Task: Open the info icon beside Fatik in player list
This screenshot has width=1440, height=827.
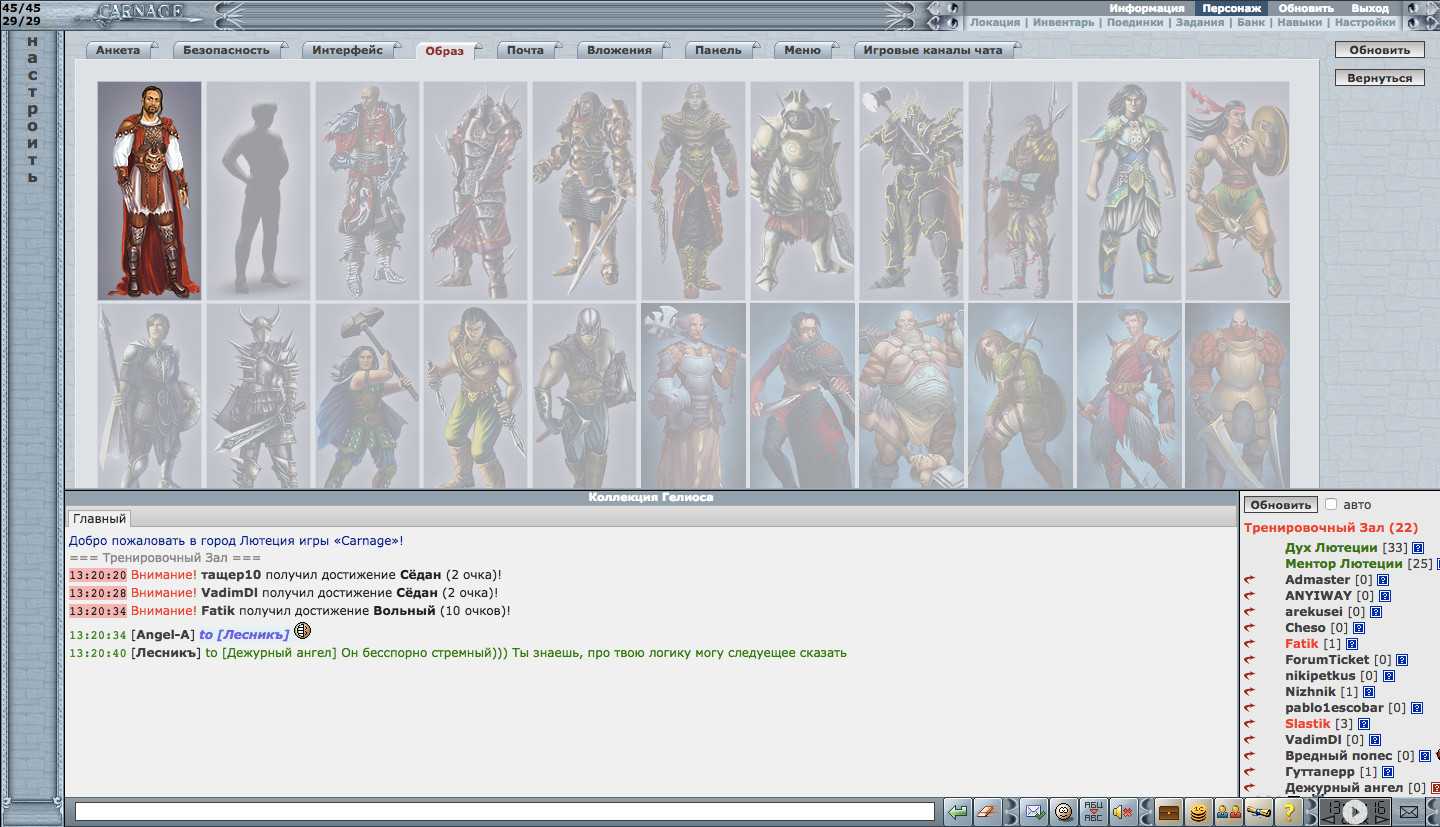Action: [1352, 644]
